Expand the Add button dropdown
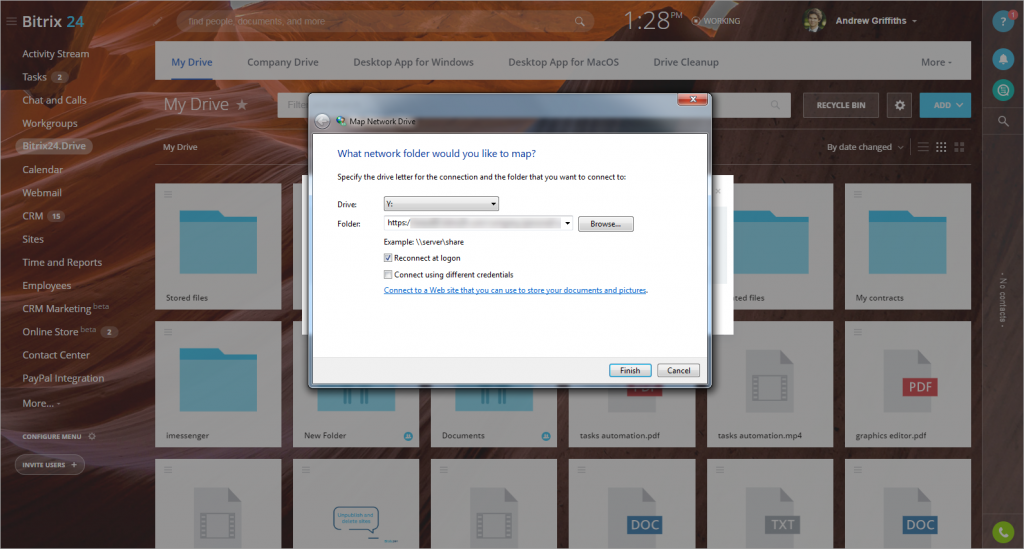This screenshot has height=549, width=1024. pos(959,105)
